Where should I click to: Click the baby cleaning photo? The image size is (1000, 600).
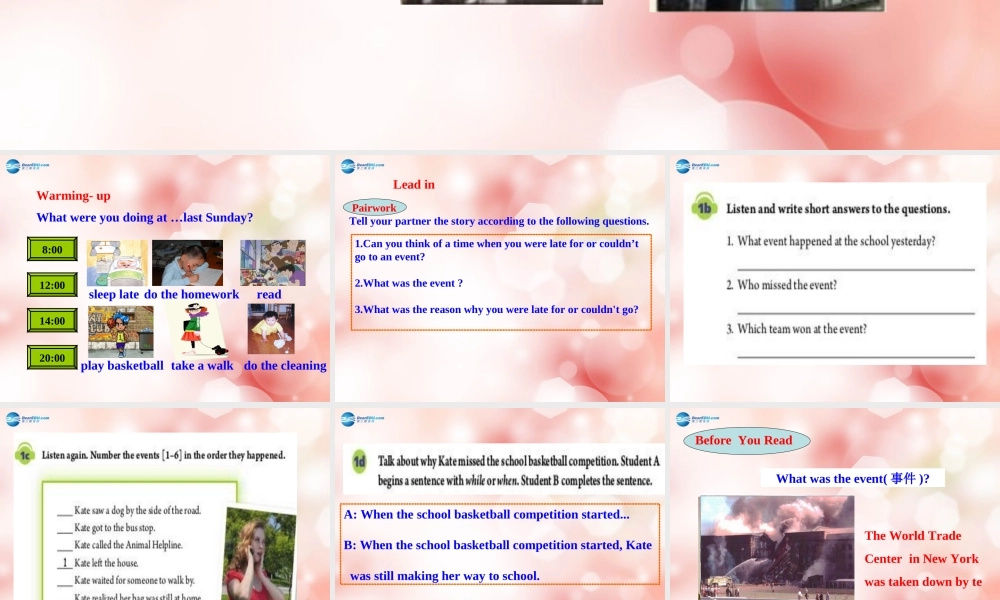[271, 329]
